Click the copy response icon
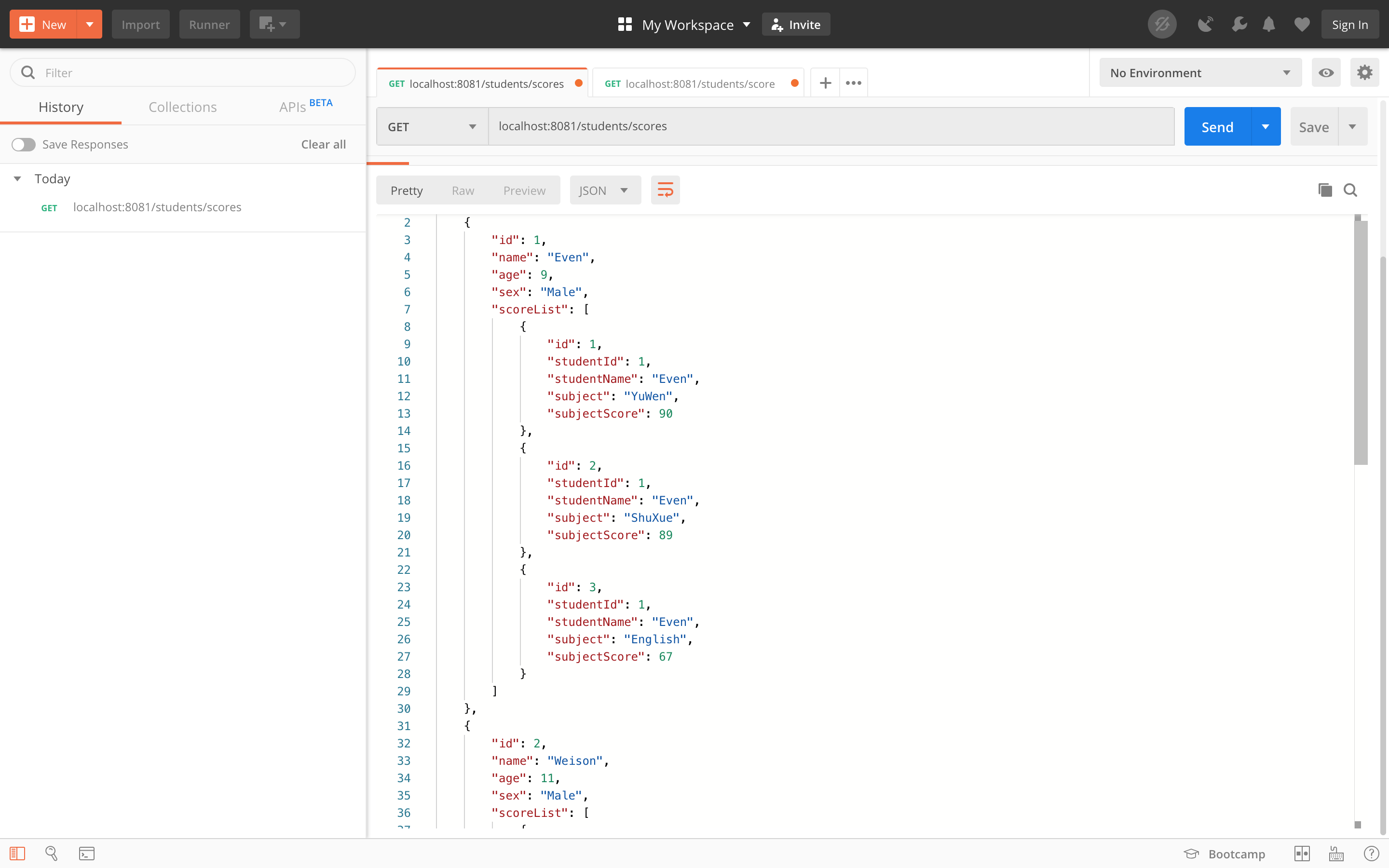Image resolution: width=1389 pixels, height=868 pixels. 1325,190
